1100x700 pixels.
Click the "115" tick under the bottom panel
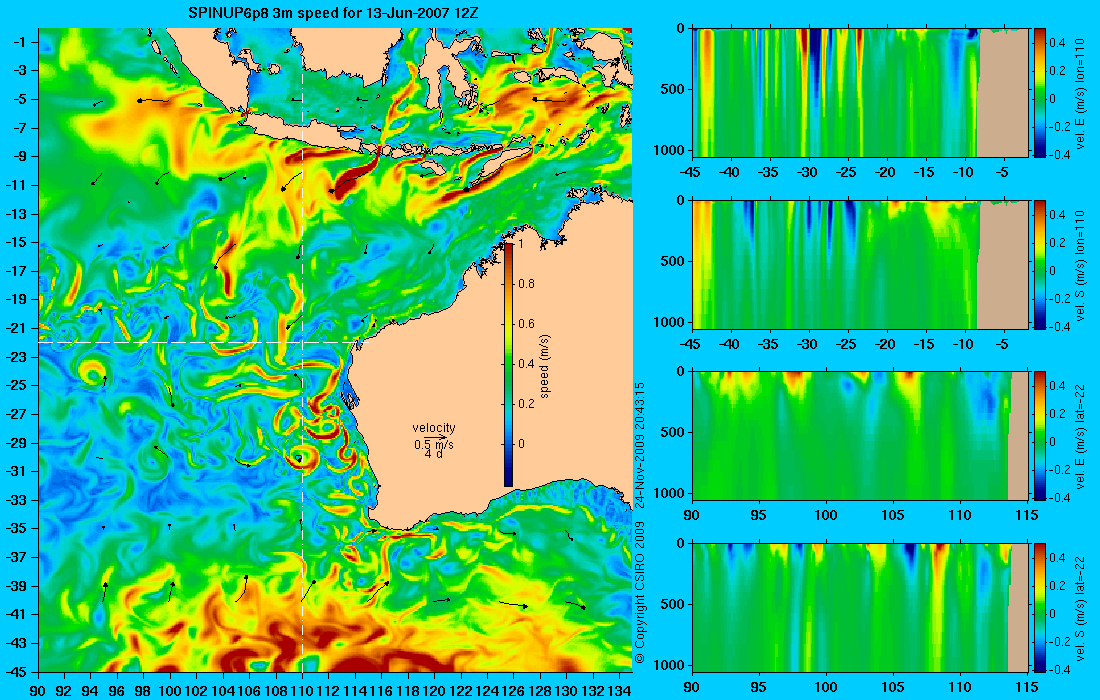point(1028,687)
